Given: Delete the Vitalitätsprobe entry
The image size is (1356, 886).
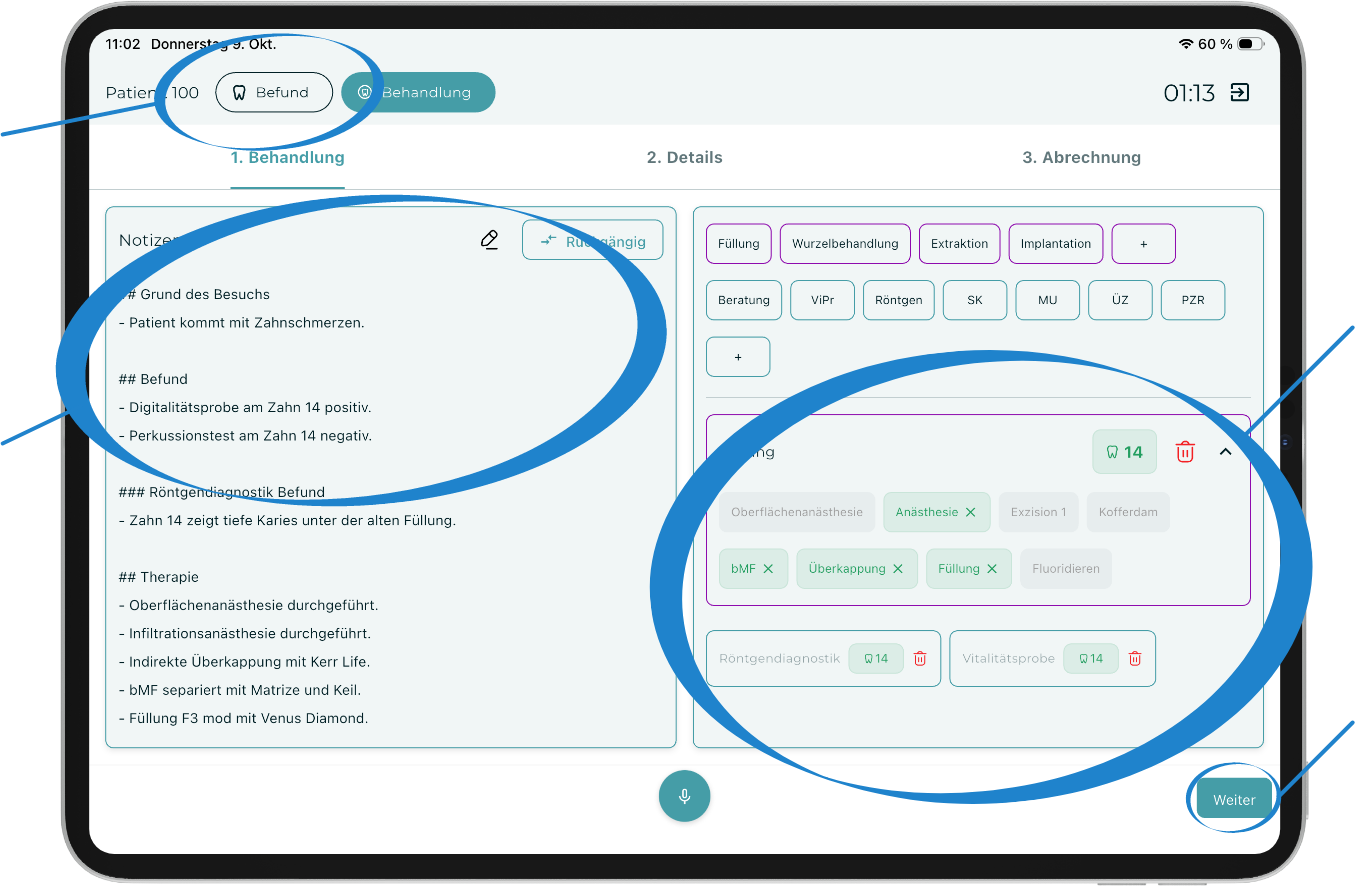Looking at the screenshot, I should [1135, 659].
